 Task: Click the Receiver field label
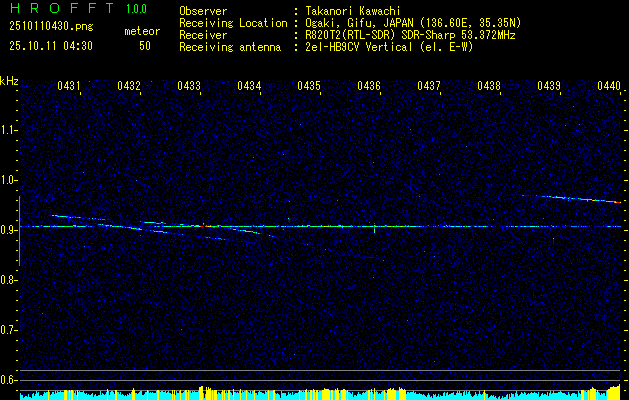(x=203, y=35)
